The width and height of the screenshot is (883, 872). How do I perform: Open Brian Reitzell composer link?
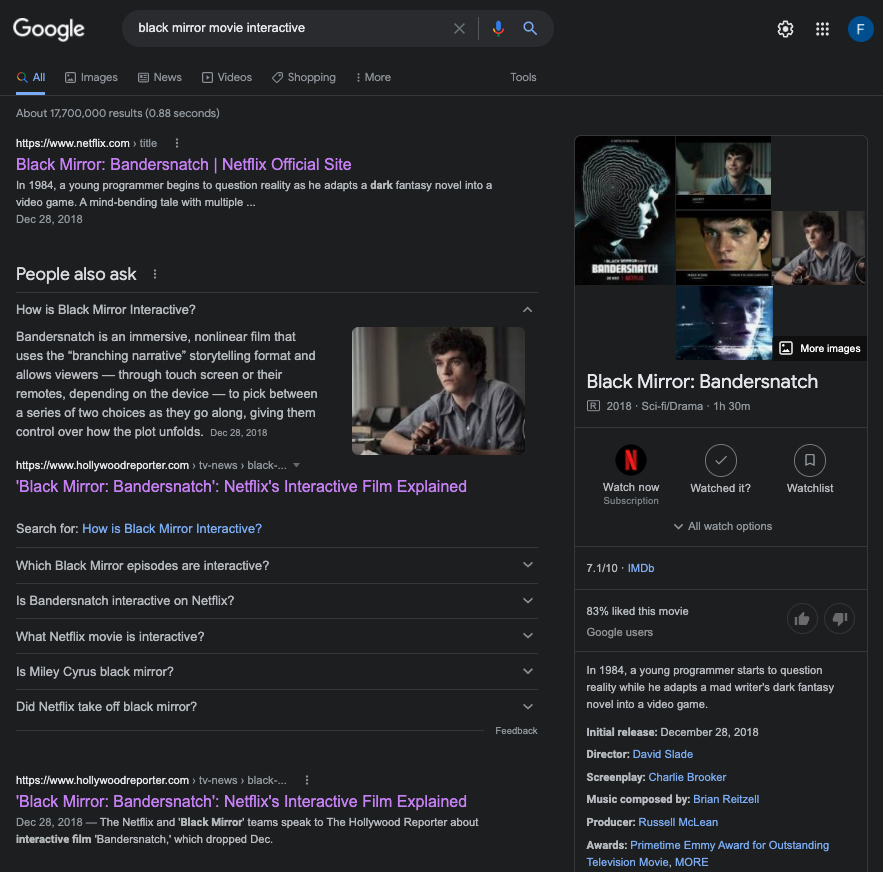point(726,799)
